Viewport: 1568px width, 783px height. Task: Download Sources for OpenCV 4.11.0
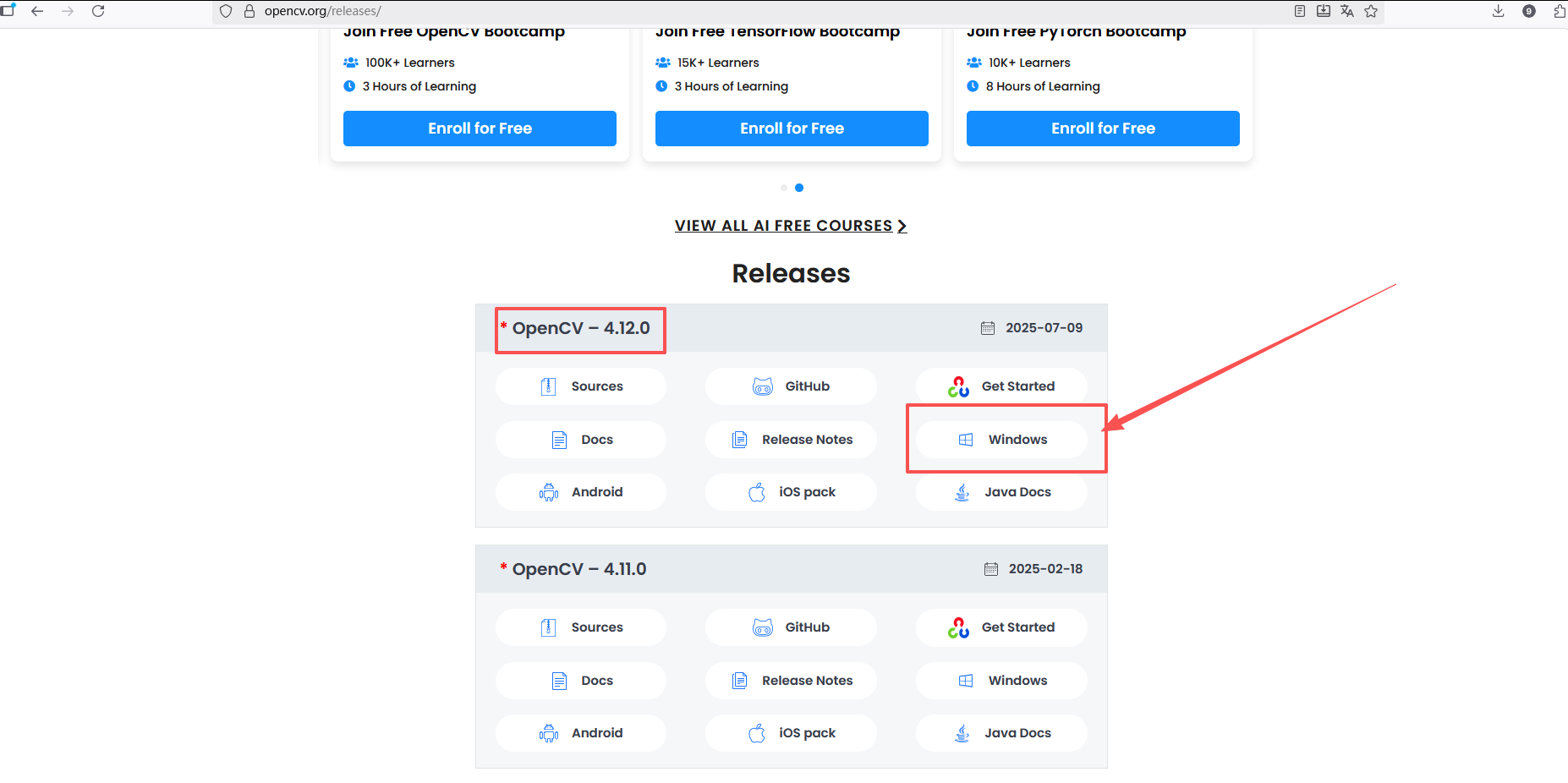tap(581, 627)
